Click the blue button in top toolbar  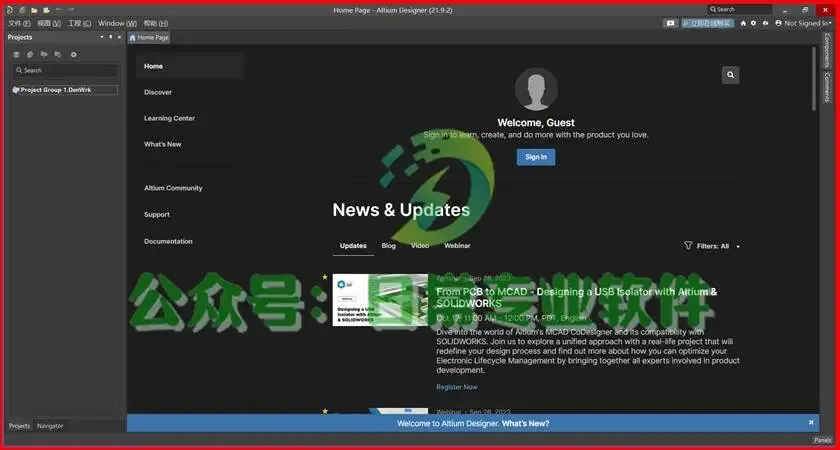click(707, 23)
